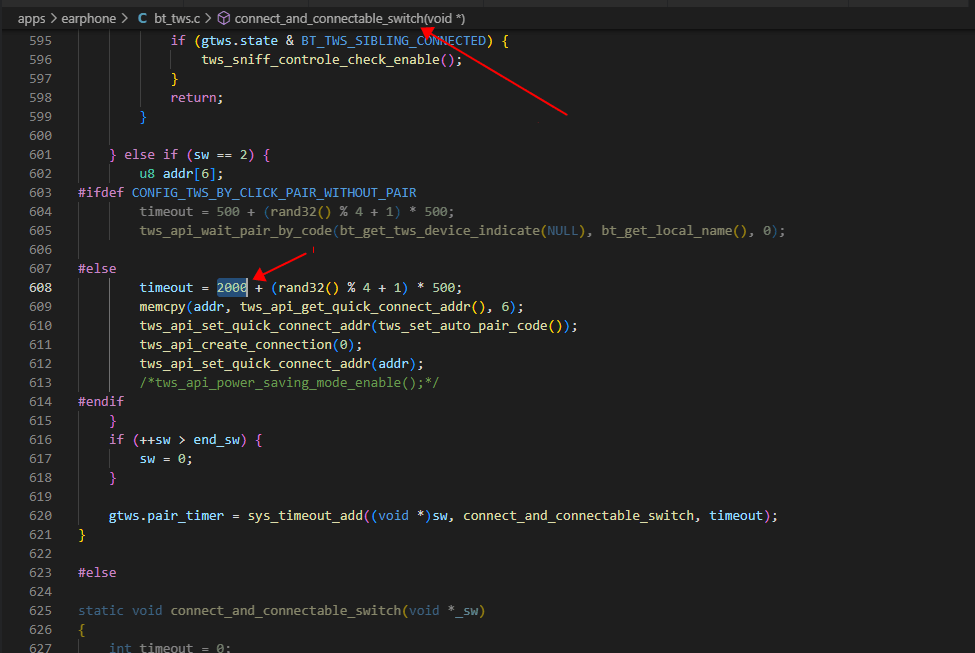This screenshot has height=653, width=975.
Task: Click the commented tws_api_power_saving_mode_enable on line 613
Action: pos(278,383)
